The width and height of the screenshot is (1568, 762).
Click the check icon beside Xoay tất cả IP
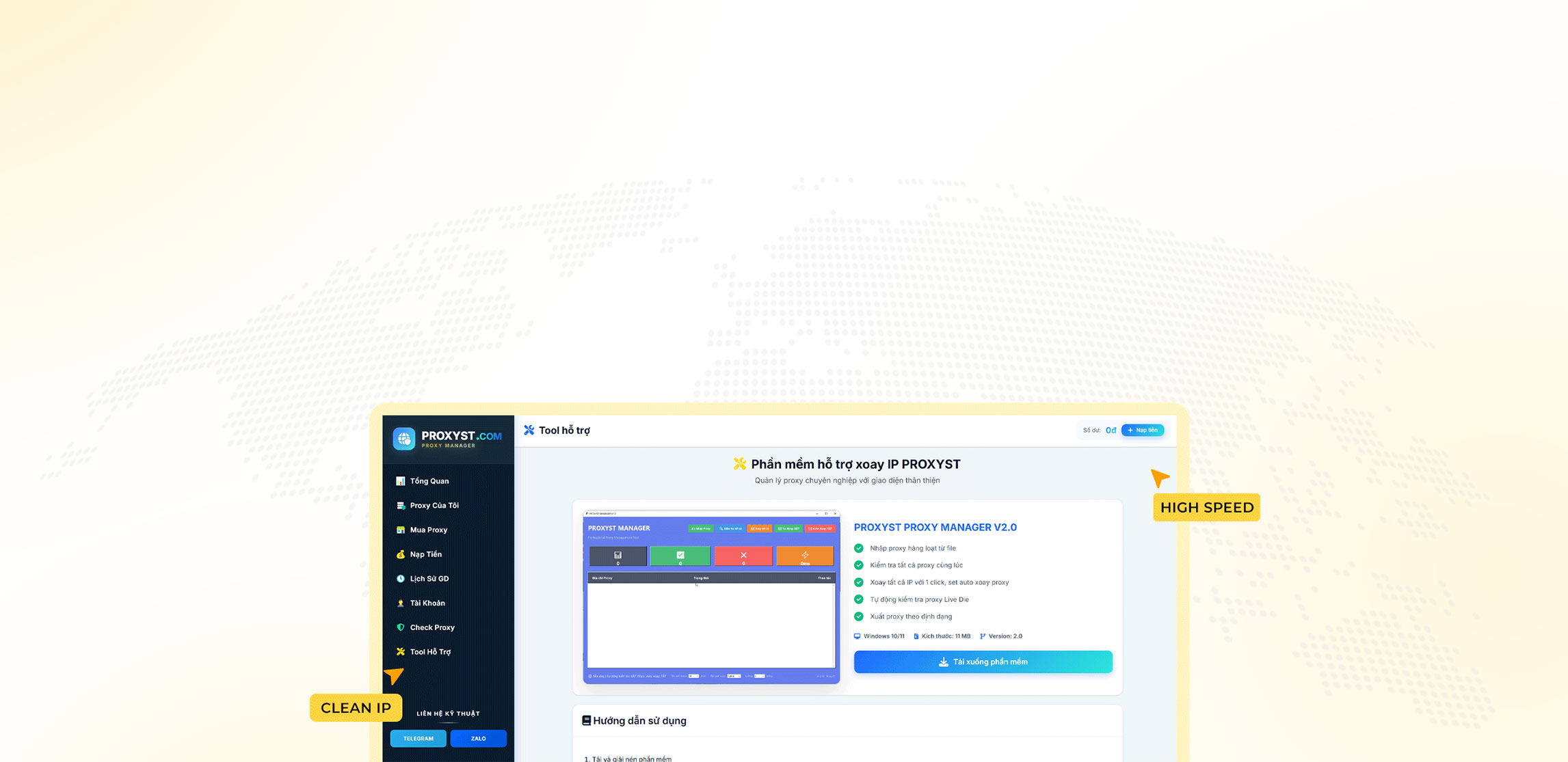(x=859, y=582)
